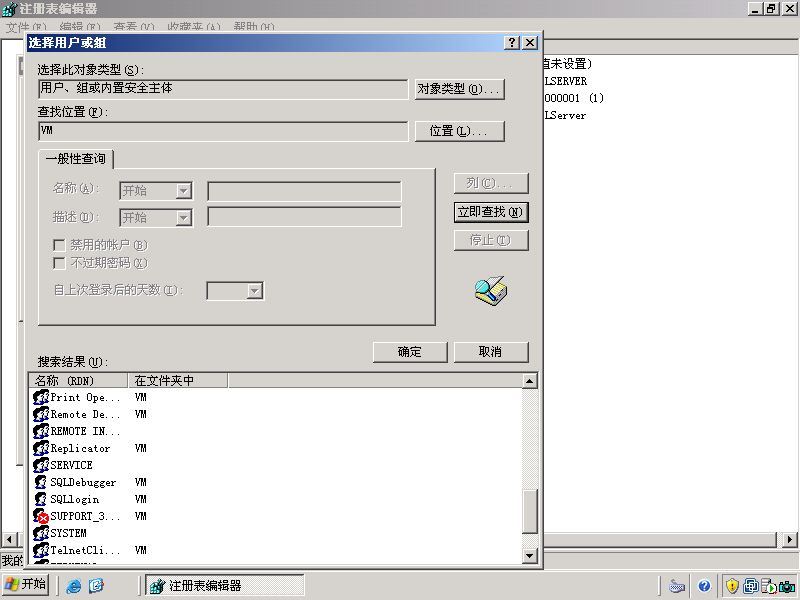Click the 名称 text input field
Viewport: 800px width, 600px height.
pyautogui.click(x=305, y=191)
